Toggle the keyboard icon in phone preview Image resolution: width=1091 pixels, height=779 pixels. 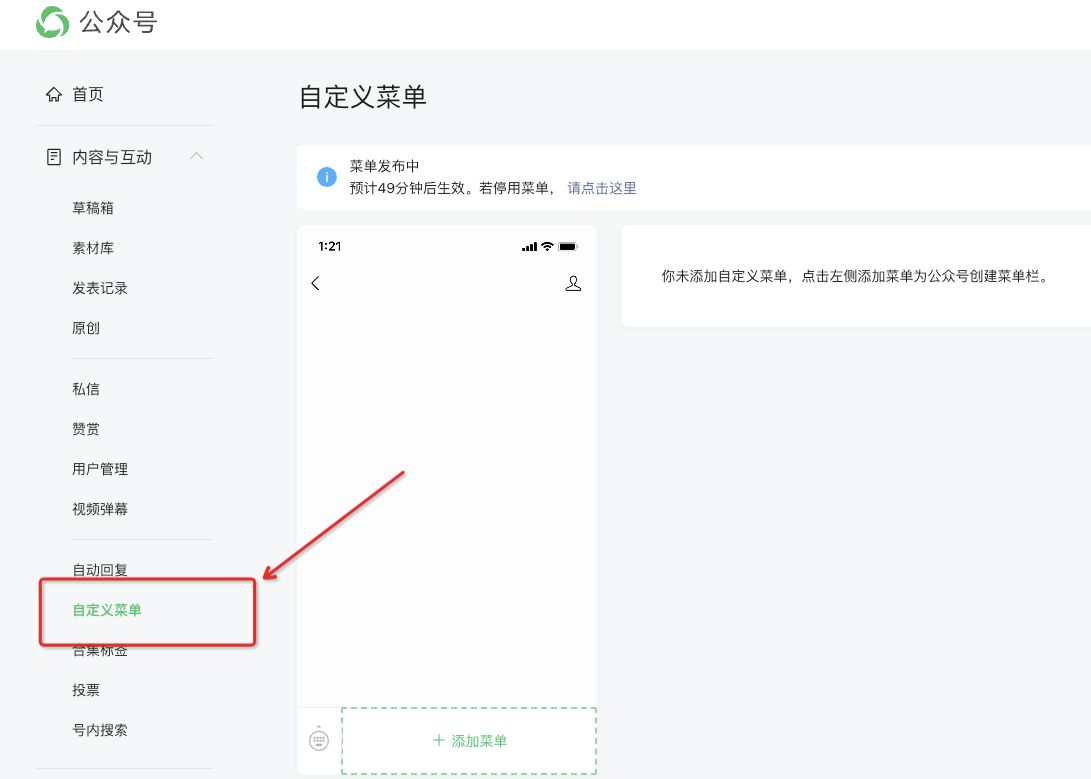point(319,739)
